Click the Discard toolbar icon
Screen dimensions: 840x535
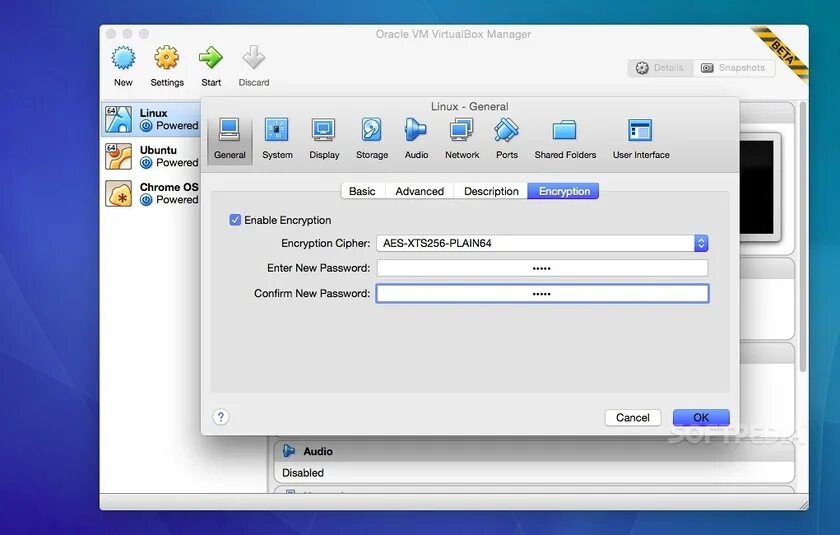coord(253,58)
